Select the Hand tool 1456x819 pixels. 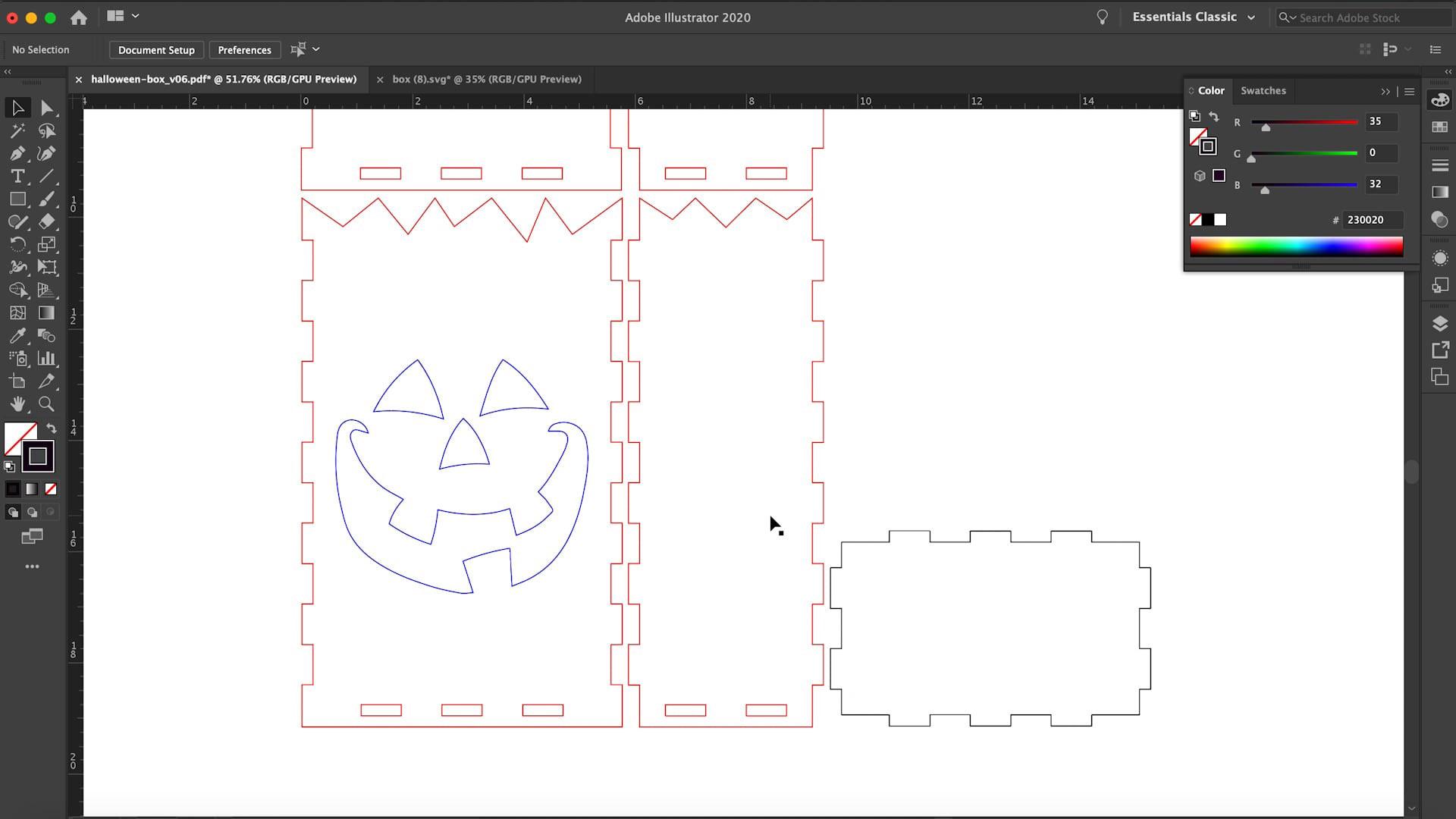click(x=17, y=404)
